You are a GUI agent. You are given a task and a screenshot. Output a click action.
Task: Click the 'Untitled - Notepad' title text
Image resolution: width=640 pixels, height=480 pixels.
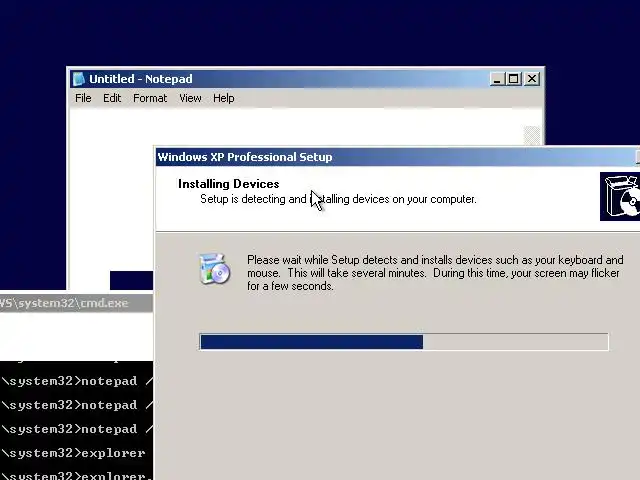(x=141, y=79)
